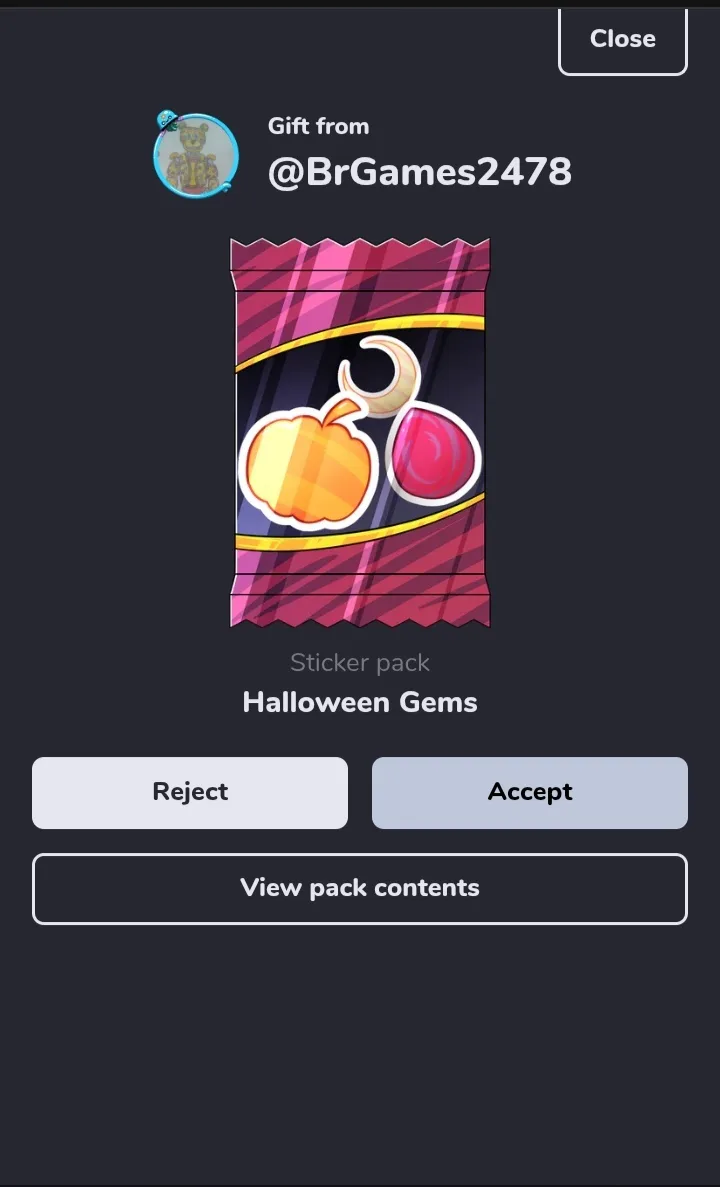
Task: View pack contents of Halloween Gems
Action: click(x=360, y=889)
